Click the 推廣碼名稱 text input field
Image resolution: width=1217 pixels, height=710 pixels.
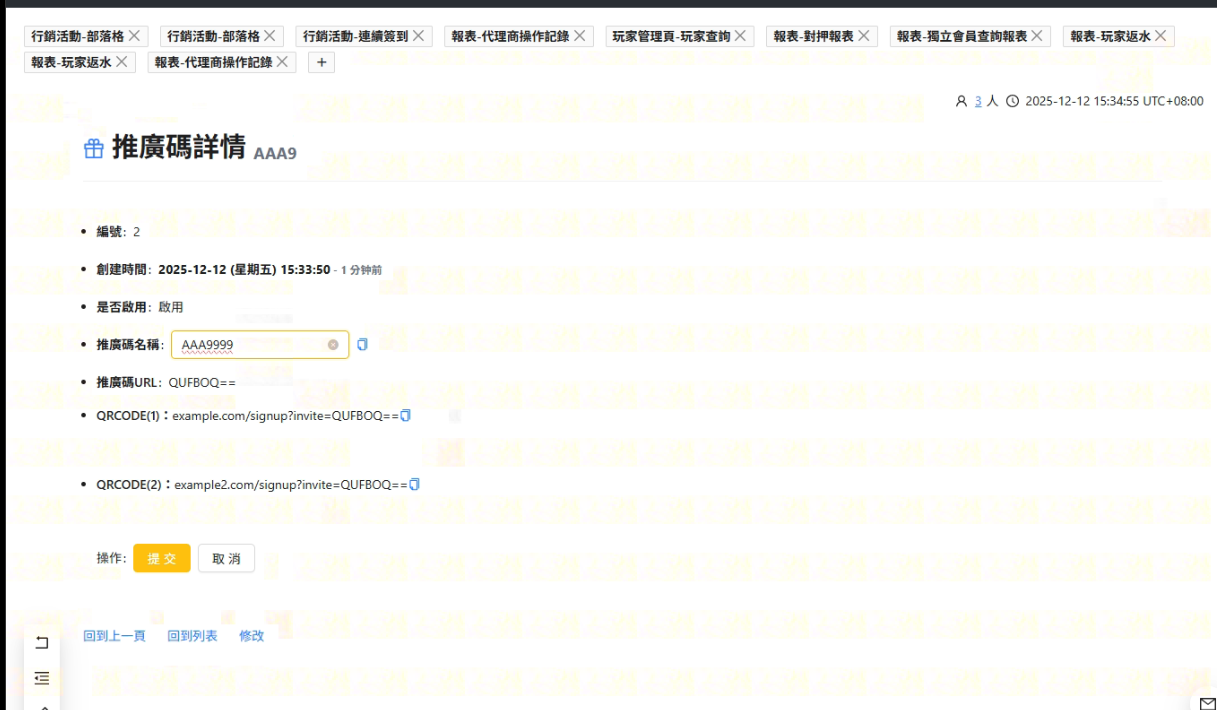(252, 344)
